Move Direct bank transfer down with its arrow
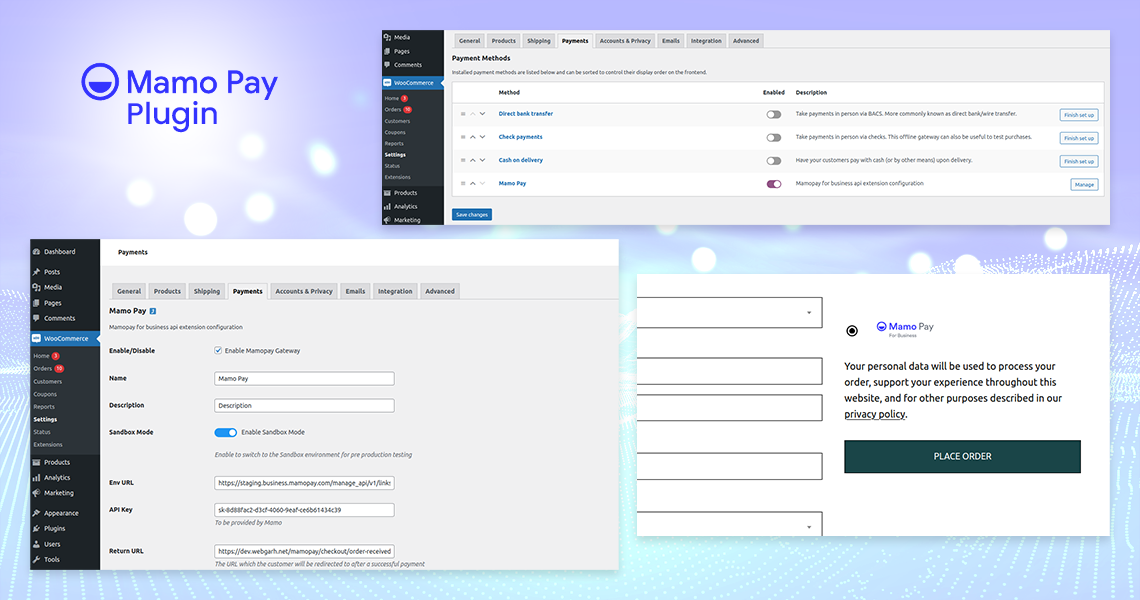This screenshot has width=1140, height=600. point(482,114)
